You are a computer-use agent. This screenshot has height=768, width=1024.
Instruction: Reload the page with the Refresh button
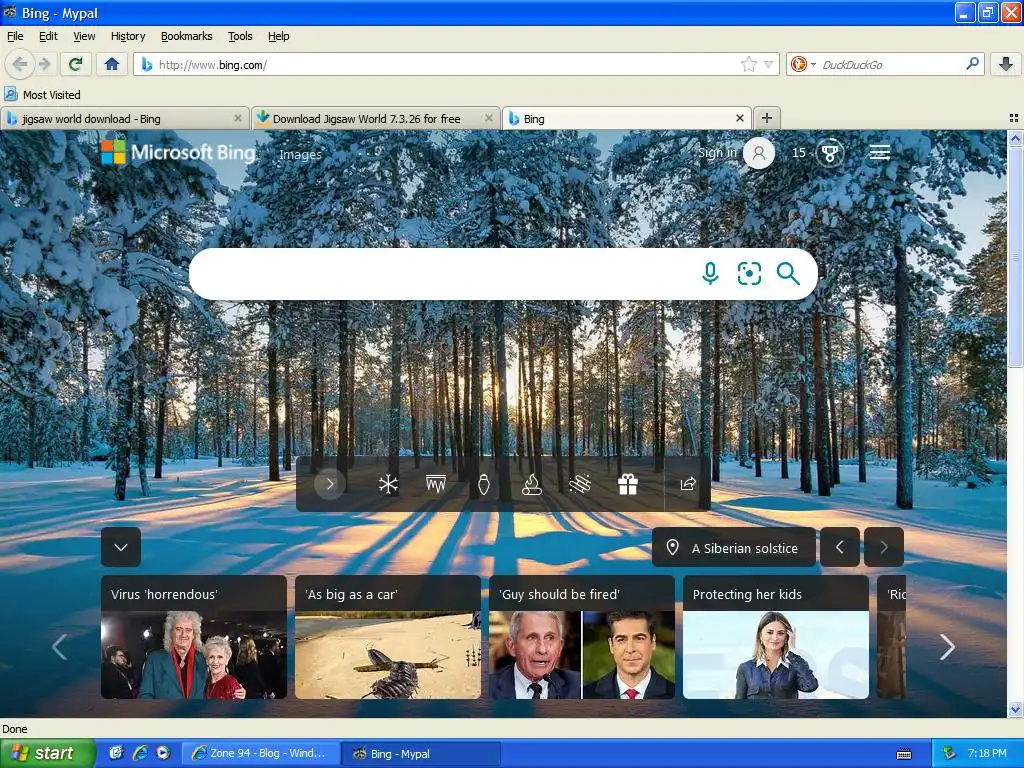pyautogui.click(x=75, y=64)
